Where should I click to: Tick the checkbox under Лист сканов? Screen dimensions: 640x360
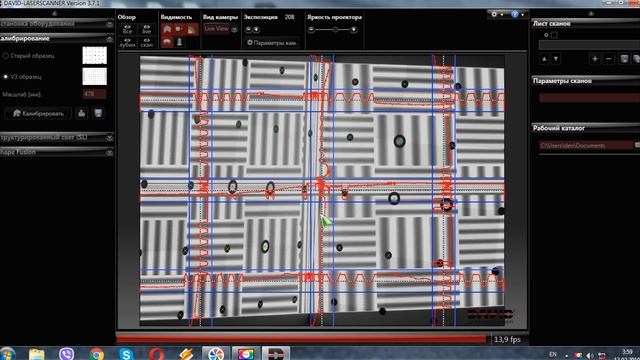(x=554, y=35)
